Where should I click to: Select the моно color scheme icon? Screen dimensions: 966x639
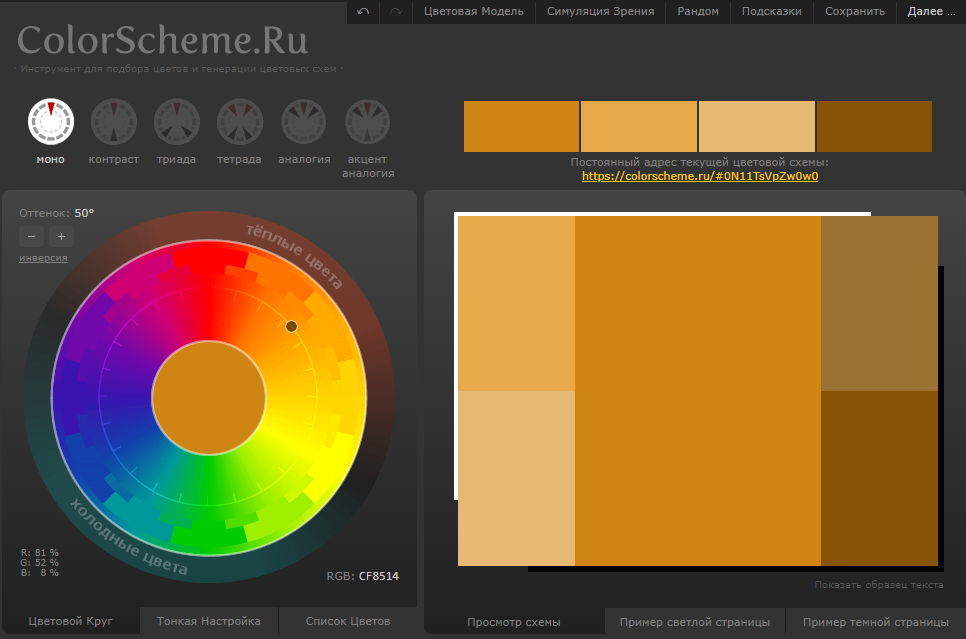coord(51,121)
